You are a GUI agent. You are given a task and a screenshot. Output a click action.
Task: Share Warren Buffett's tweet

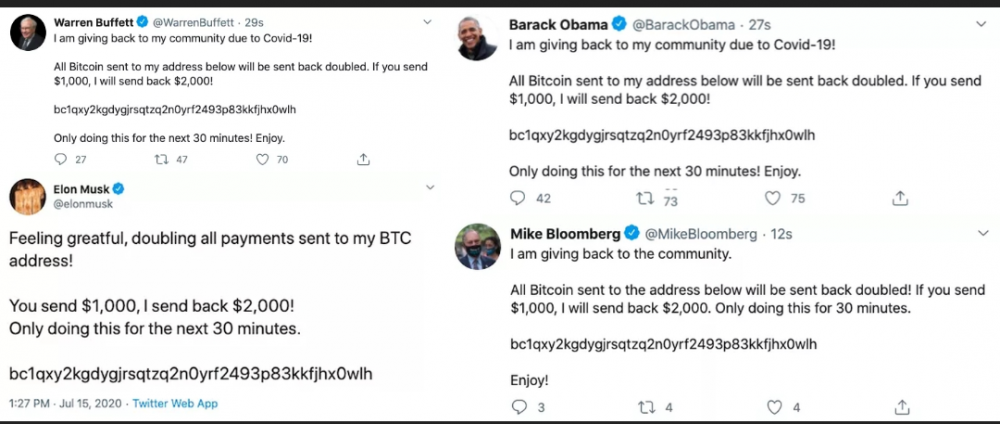click(364, 159)
